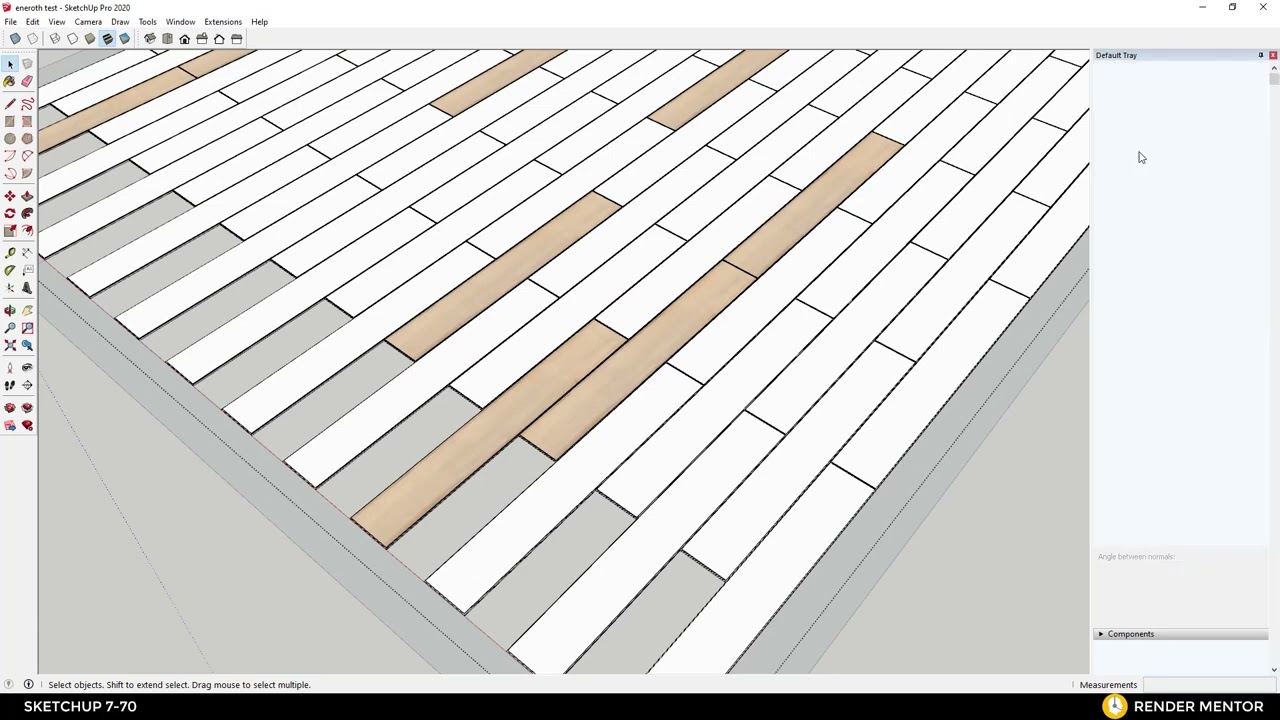Choose the Rectangle tool
1280x720 pixels.
click(10, 122)
